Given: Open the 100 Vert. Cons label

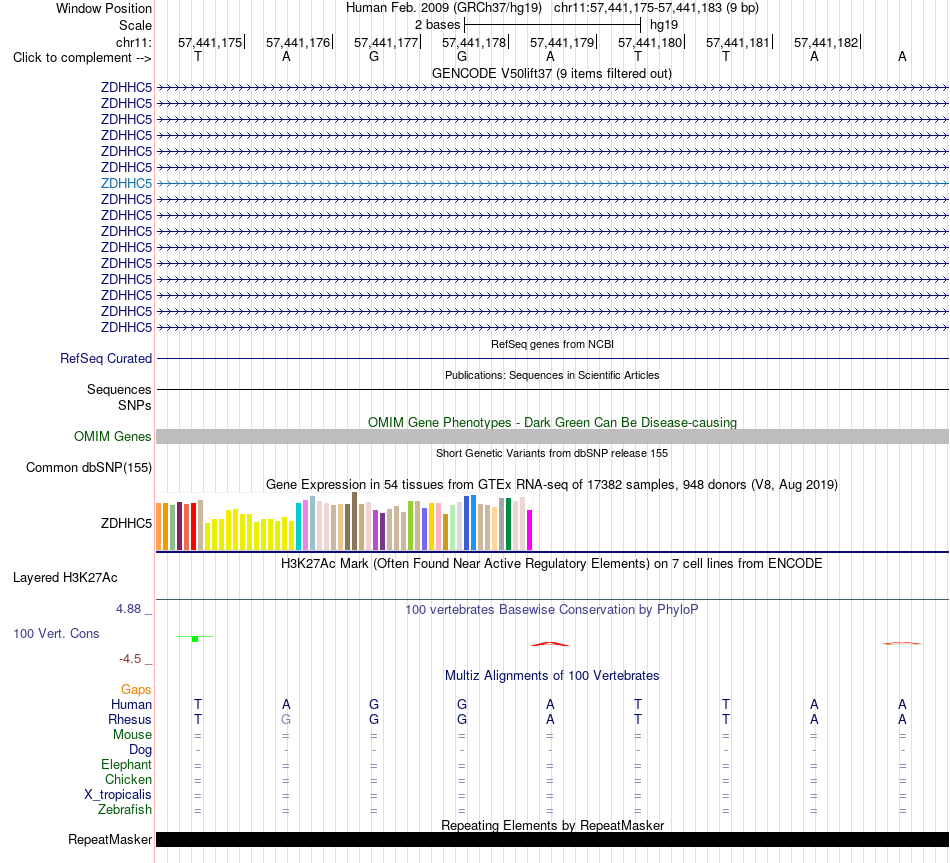Looking at the screenshot, I should (x=56, y=633).
